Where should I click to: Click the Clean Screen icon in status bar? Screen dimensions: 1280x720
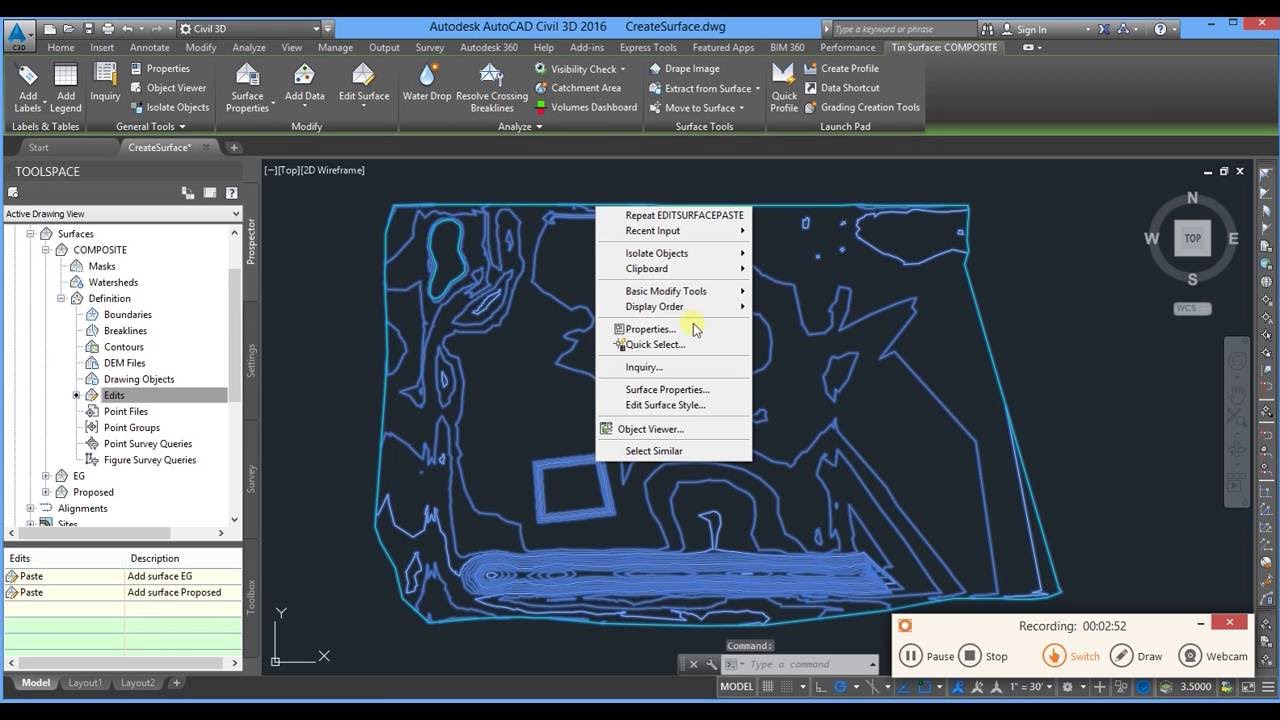point(1249,687)
